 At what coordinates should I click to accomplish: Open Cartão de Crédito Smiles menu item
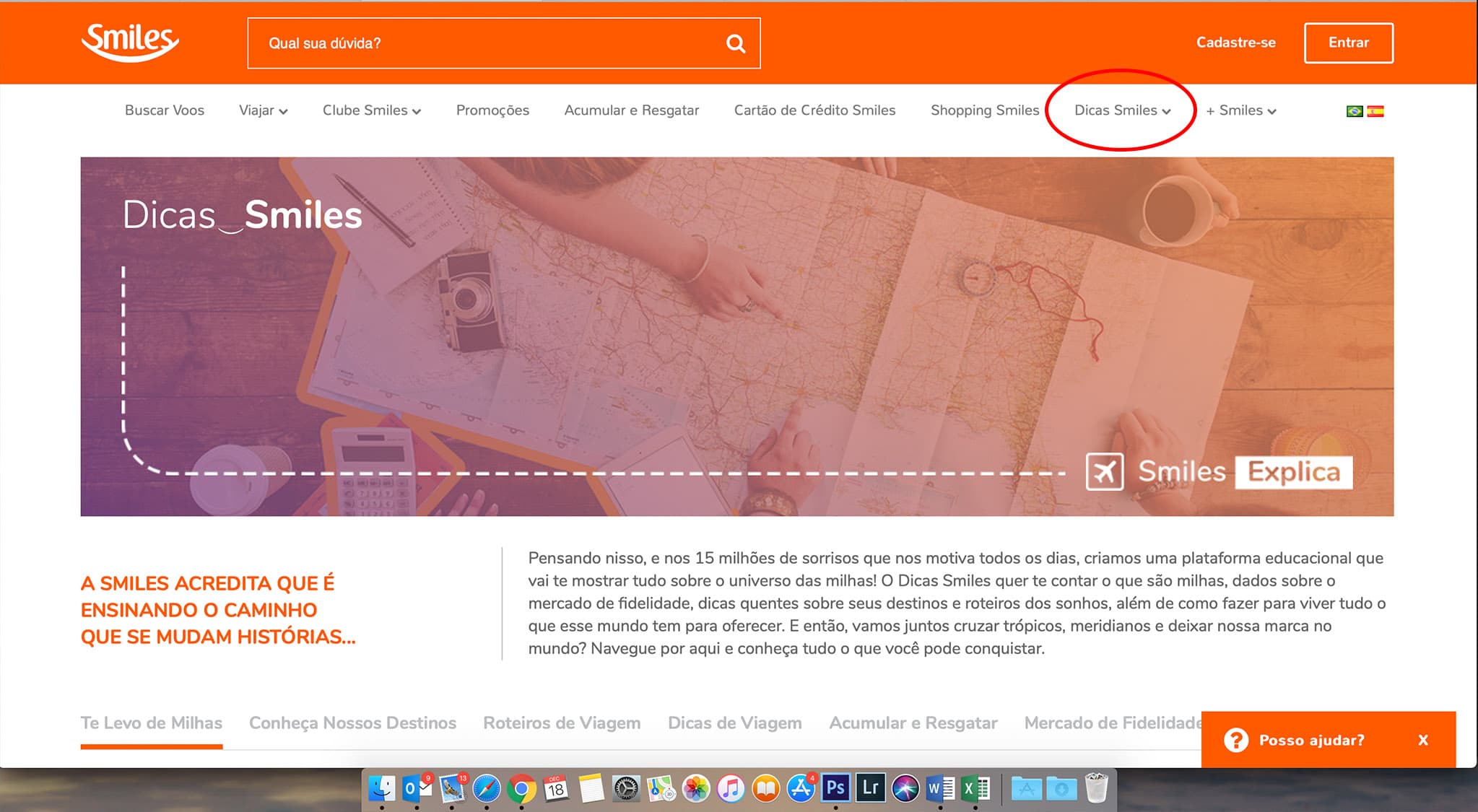point(814,110)
